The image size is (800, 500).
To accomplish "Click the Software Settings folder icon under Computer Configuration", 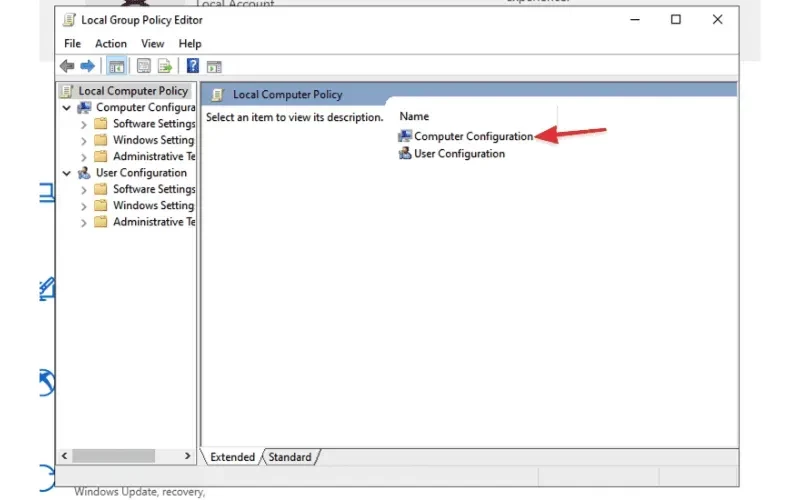I will point(101,123).
